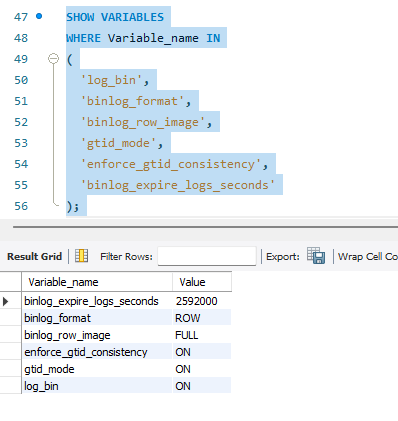Place cursor on 'binlog_row_image' string in editor
The image size is (398, 421).
(x=143, y=122)
